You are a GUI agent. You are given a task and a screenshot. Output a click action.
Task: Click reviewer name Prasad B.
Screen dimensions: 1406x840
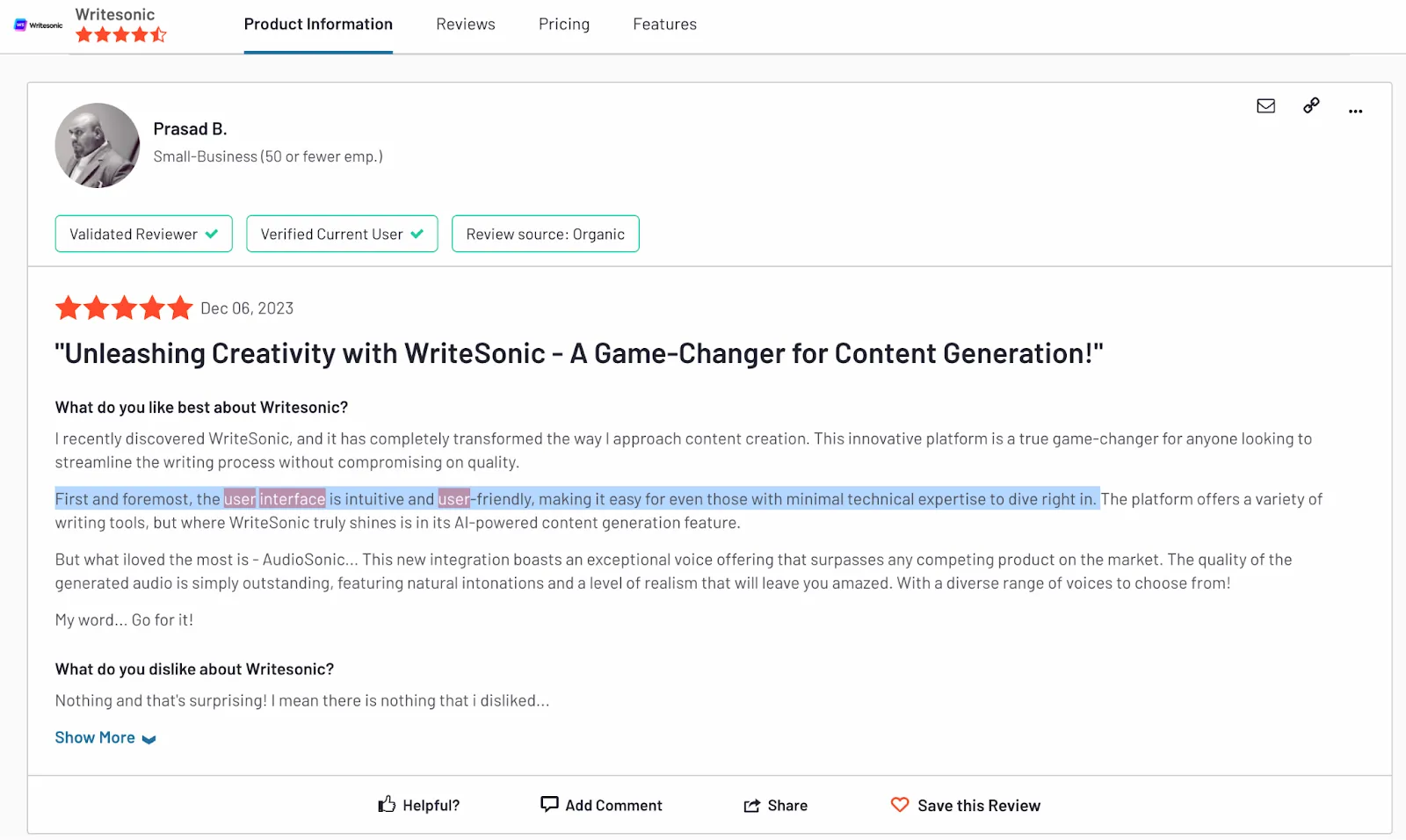(x=191, y=129)
